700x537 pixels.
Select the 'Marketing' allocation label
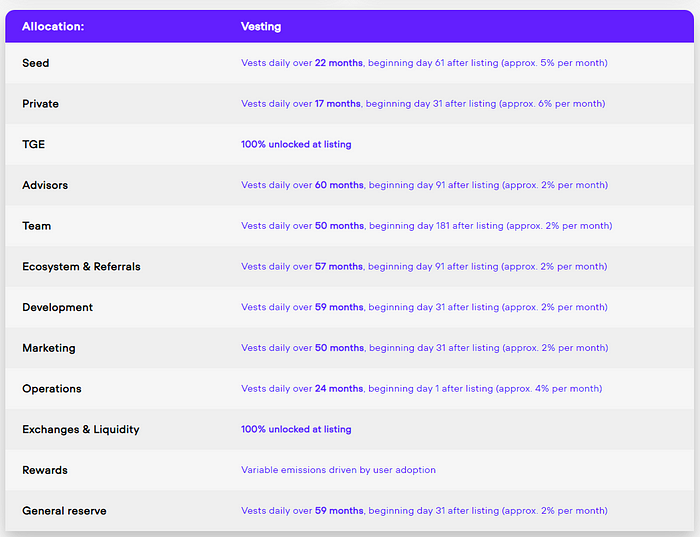click(49, 348)
